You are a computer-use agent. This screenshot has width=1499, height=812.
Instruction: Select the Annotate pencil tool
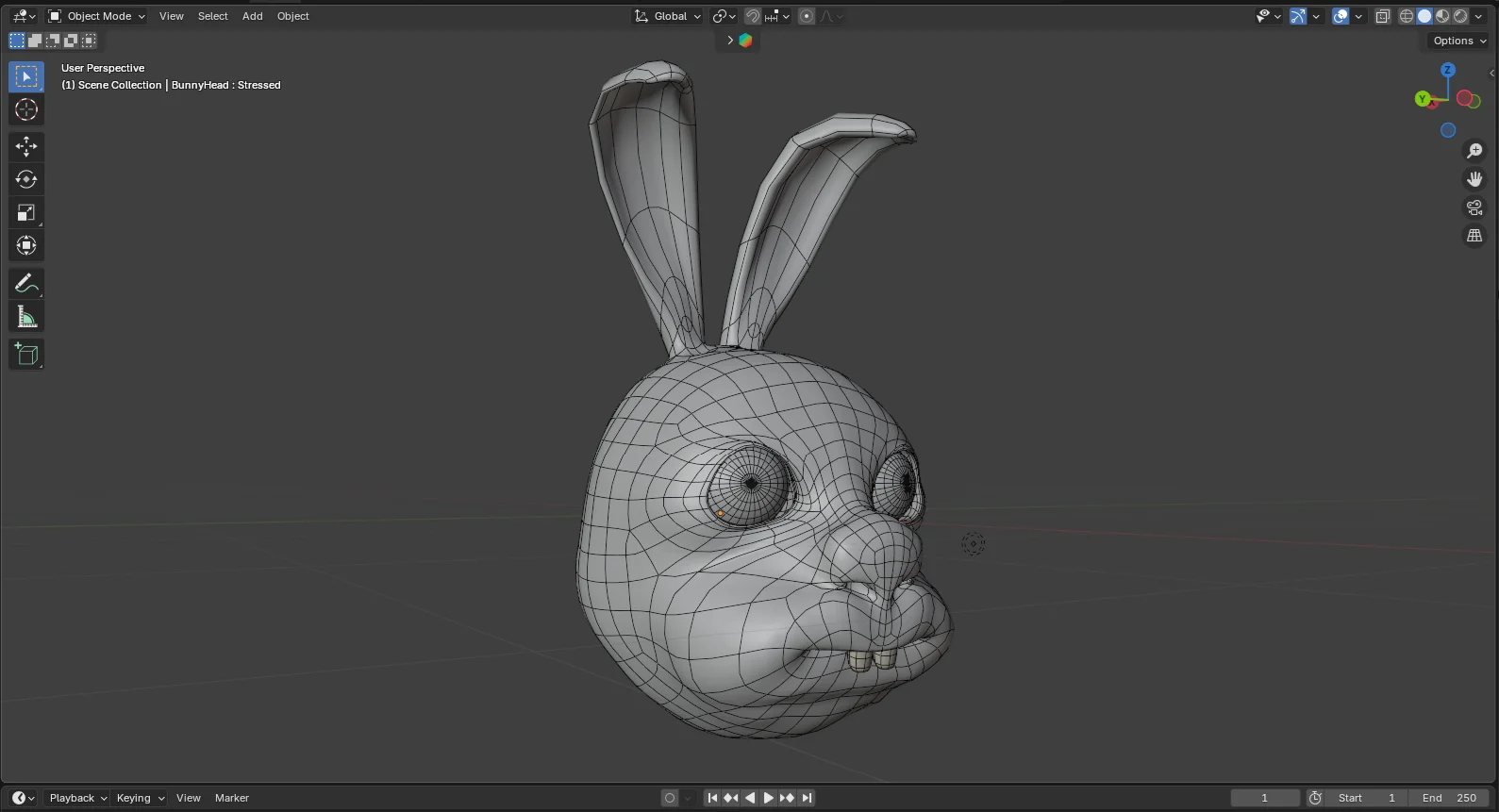click(x=26, y=283)
